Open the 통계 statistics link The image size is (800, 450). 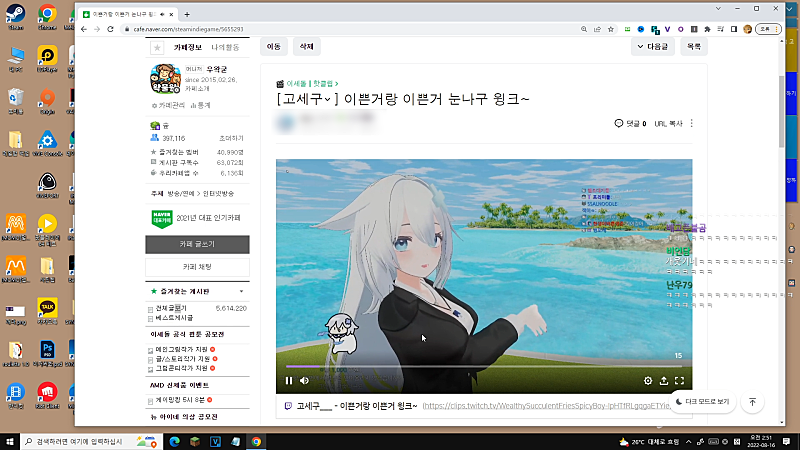click(x=201, y=105)
